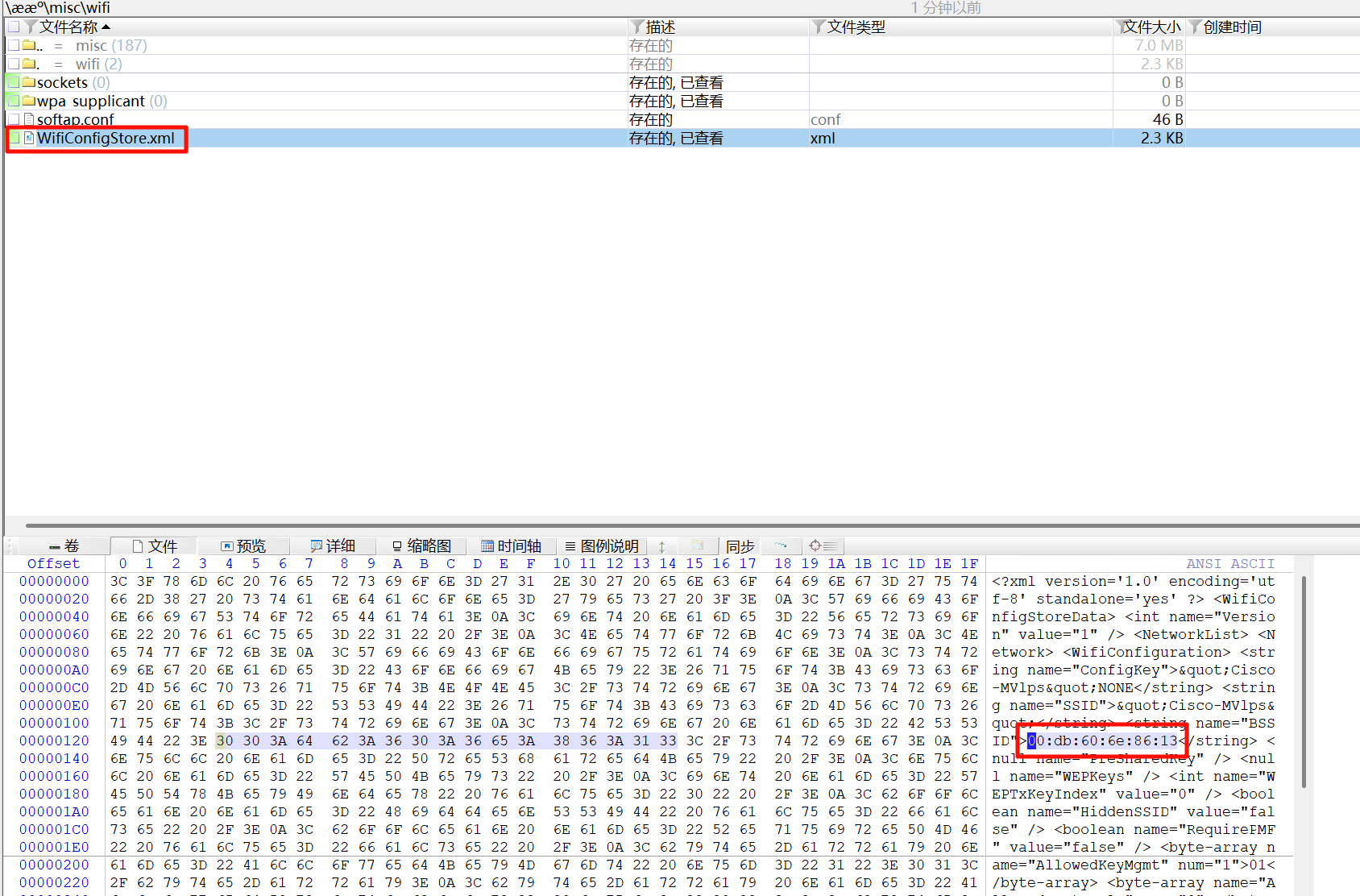Open the 描述 column filter funnel
Screen dimensions: 1360x896
pyautogui.click(x=637, y=27)
